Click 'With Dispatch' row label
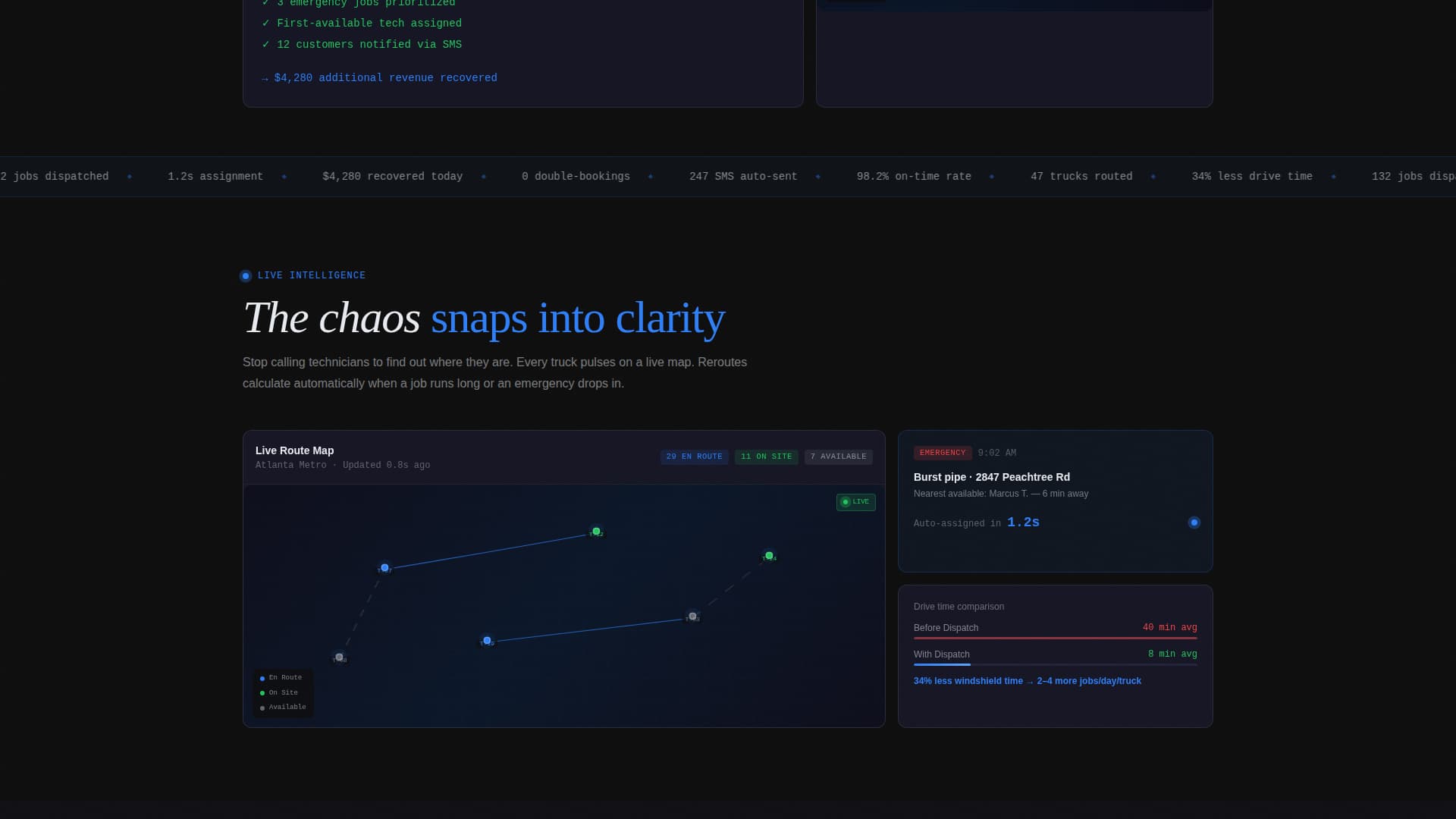 (942, 654)
